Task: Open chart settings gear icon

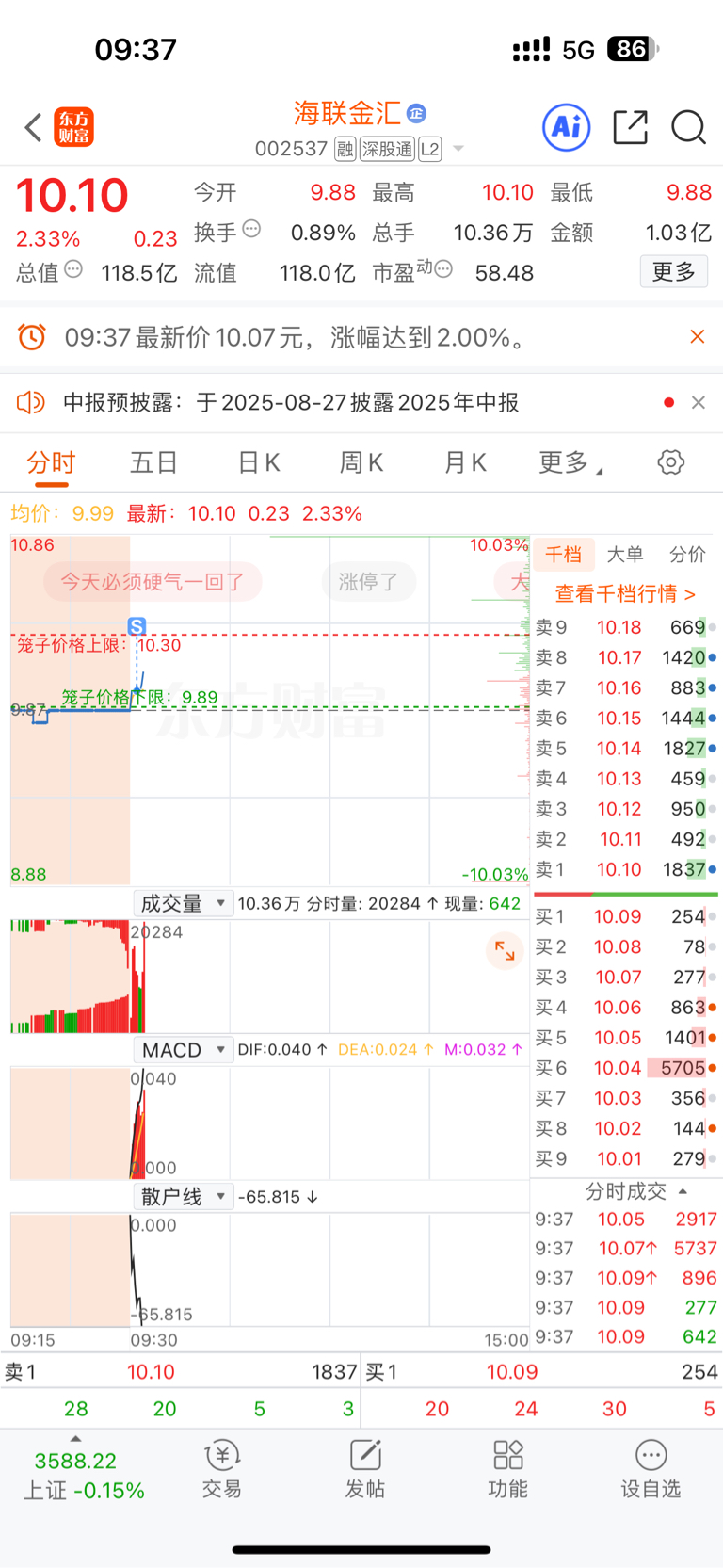Action: (671, 462)
